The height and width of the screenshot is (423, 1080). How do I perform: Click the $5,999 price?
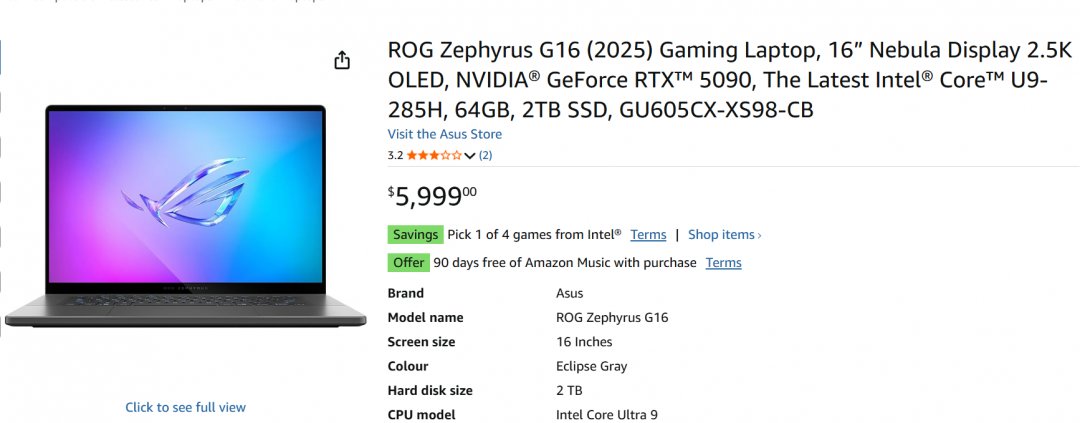coord(432,196)
